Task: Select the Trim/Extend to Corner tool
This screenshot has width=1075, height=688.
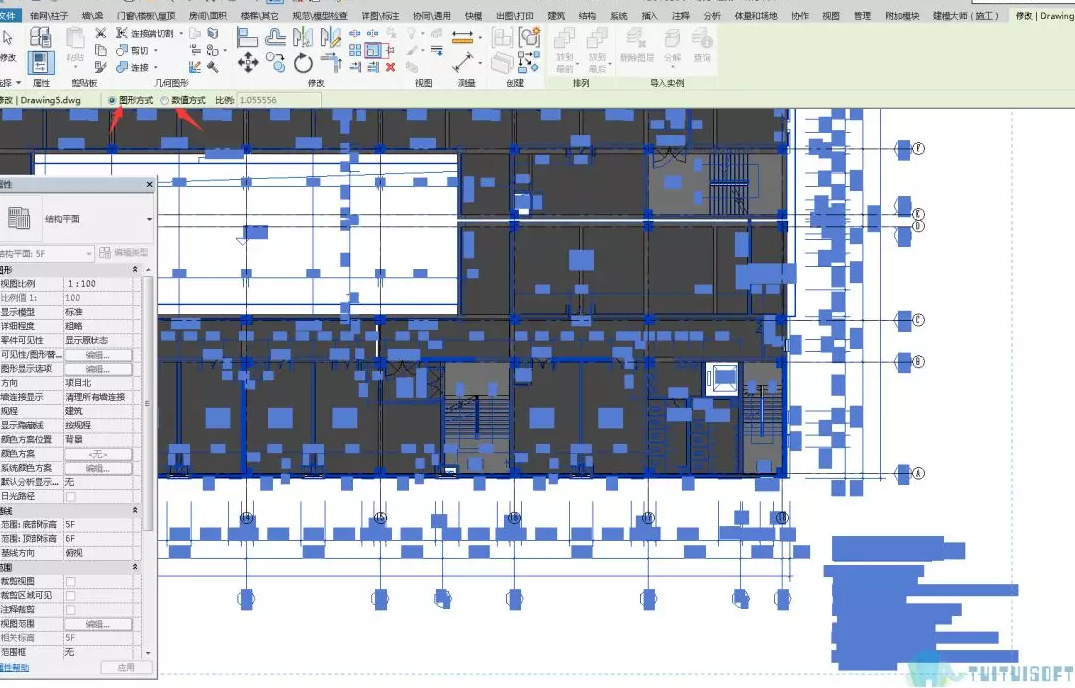Action: [330, 63]
